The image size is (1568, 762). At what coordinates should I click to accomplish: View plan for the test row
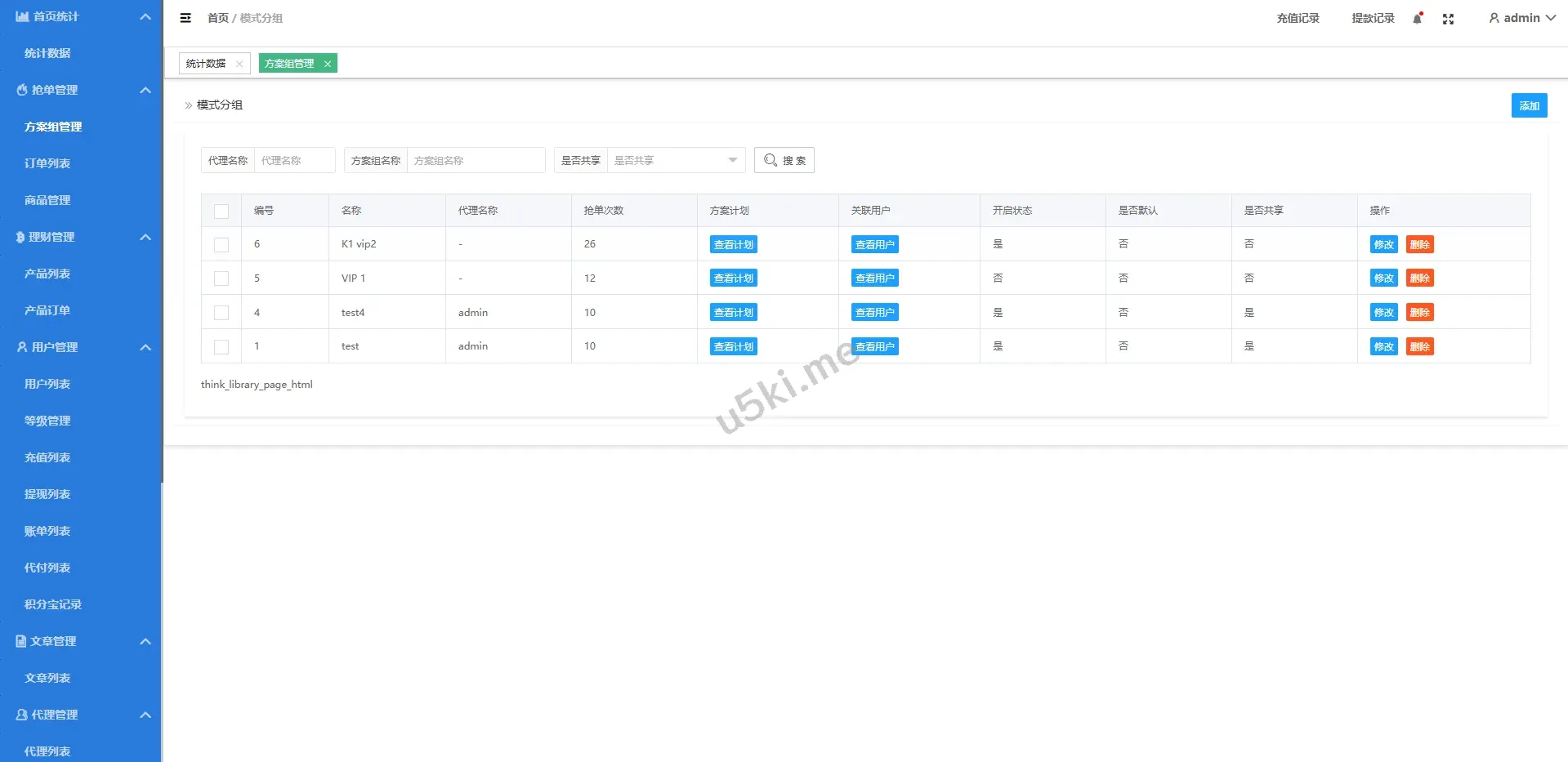[x=733, y=346]
